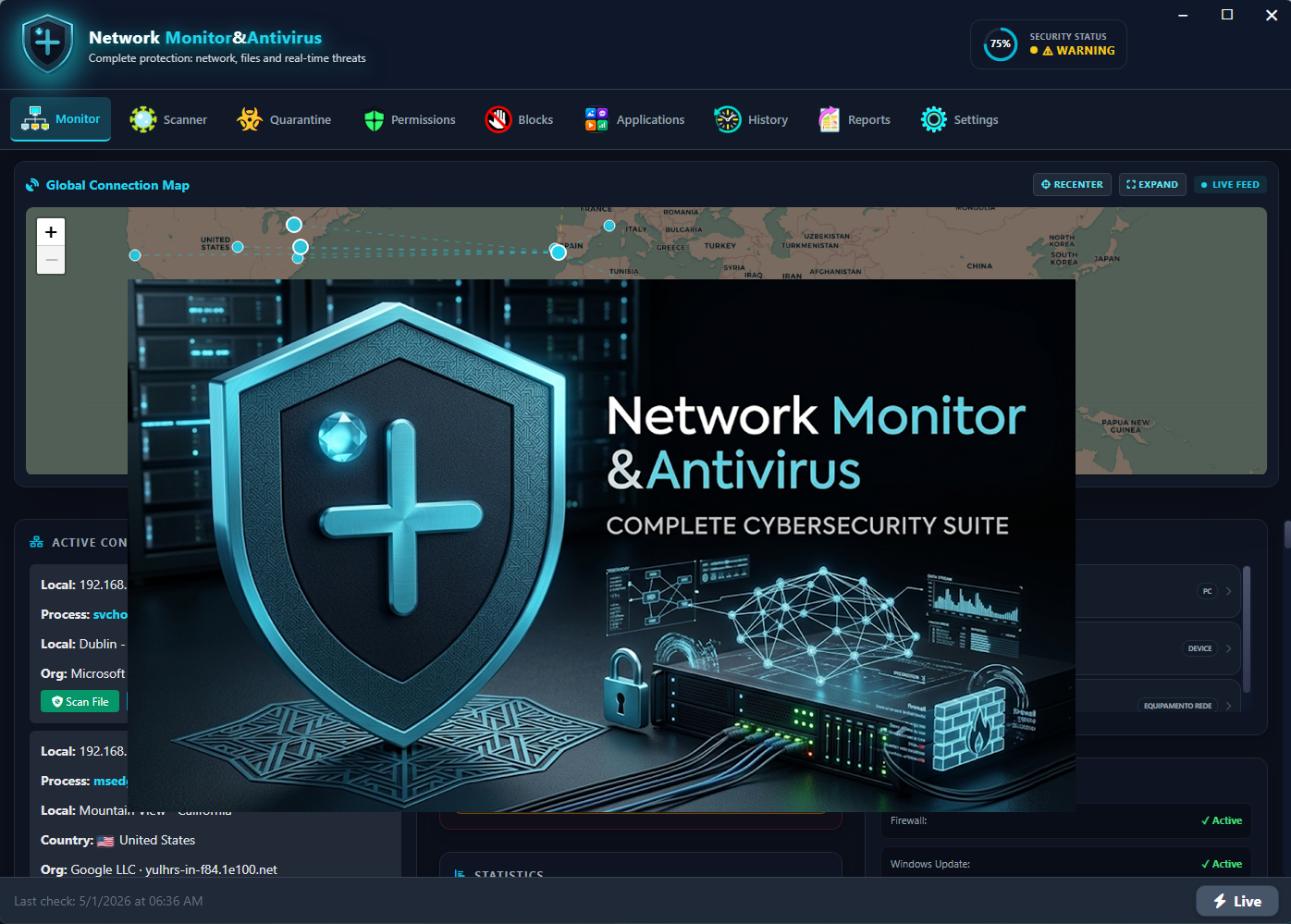The image size is (1291, 924).
Task: Click the map marker beside the United States label
Action: (238, 247)
